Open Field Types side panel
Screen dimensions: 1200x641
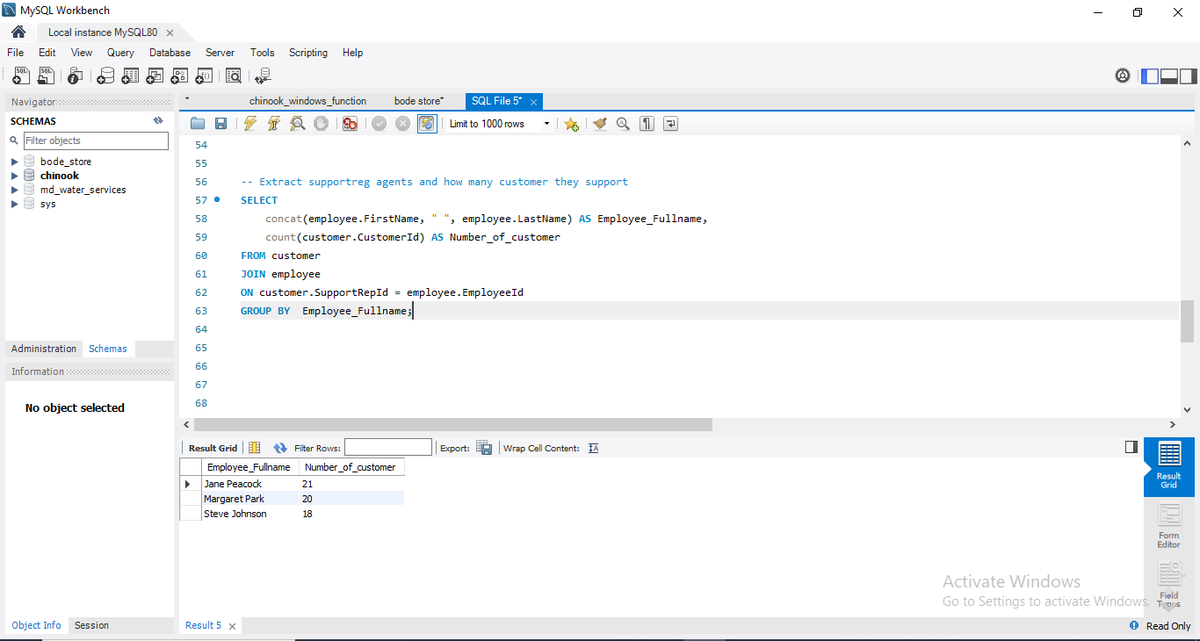tap(1168, 583)
